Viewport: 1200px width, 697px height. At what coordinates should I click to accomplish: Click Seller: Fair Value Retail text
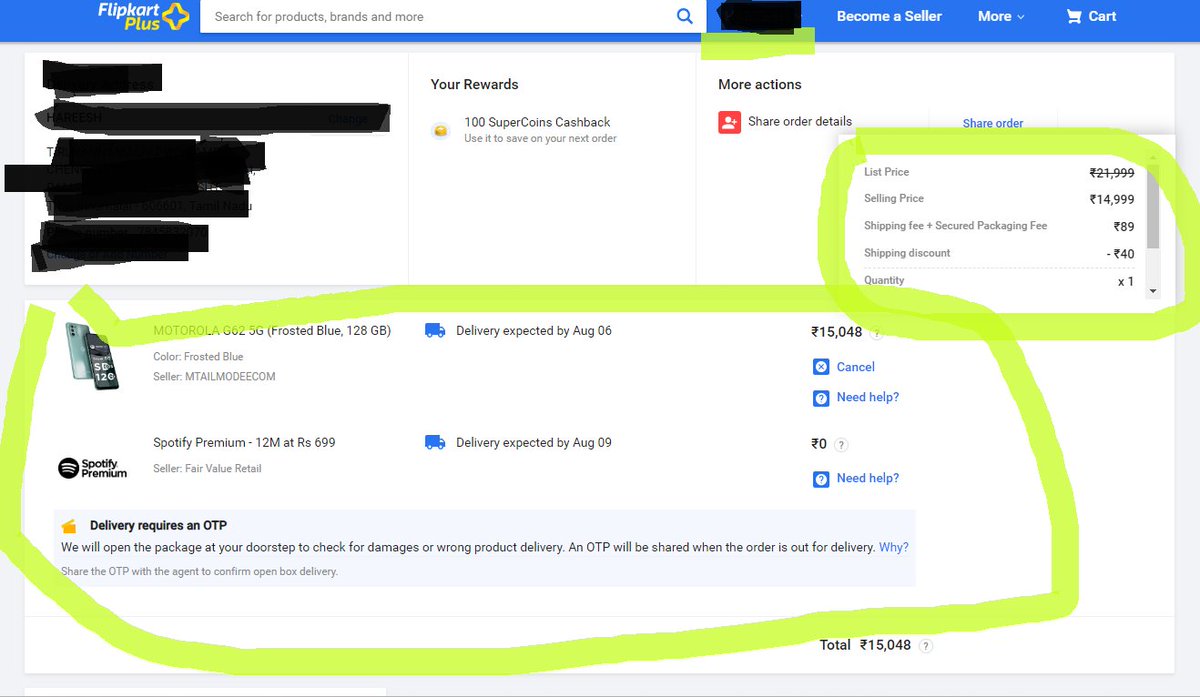tap(207, 468)
